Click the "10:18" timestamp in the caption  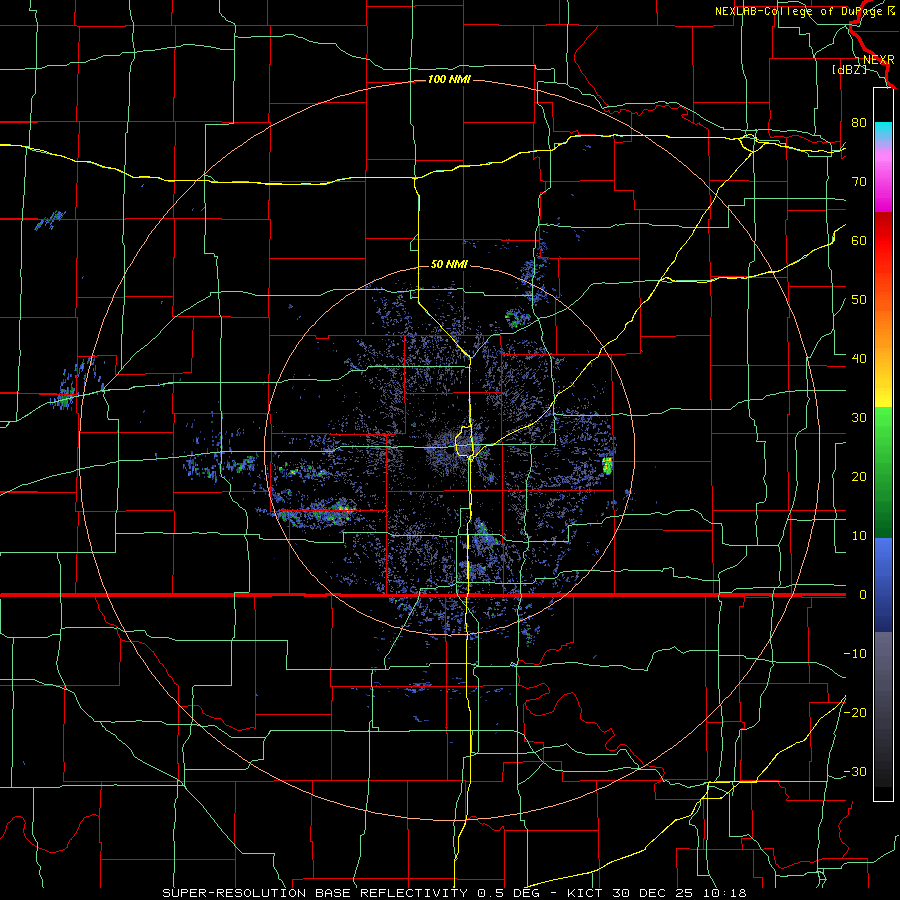click(x=726, y=893)
